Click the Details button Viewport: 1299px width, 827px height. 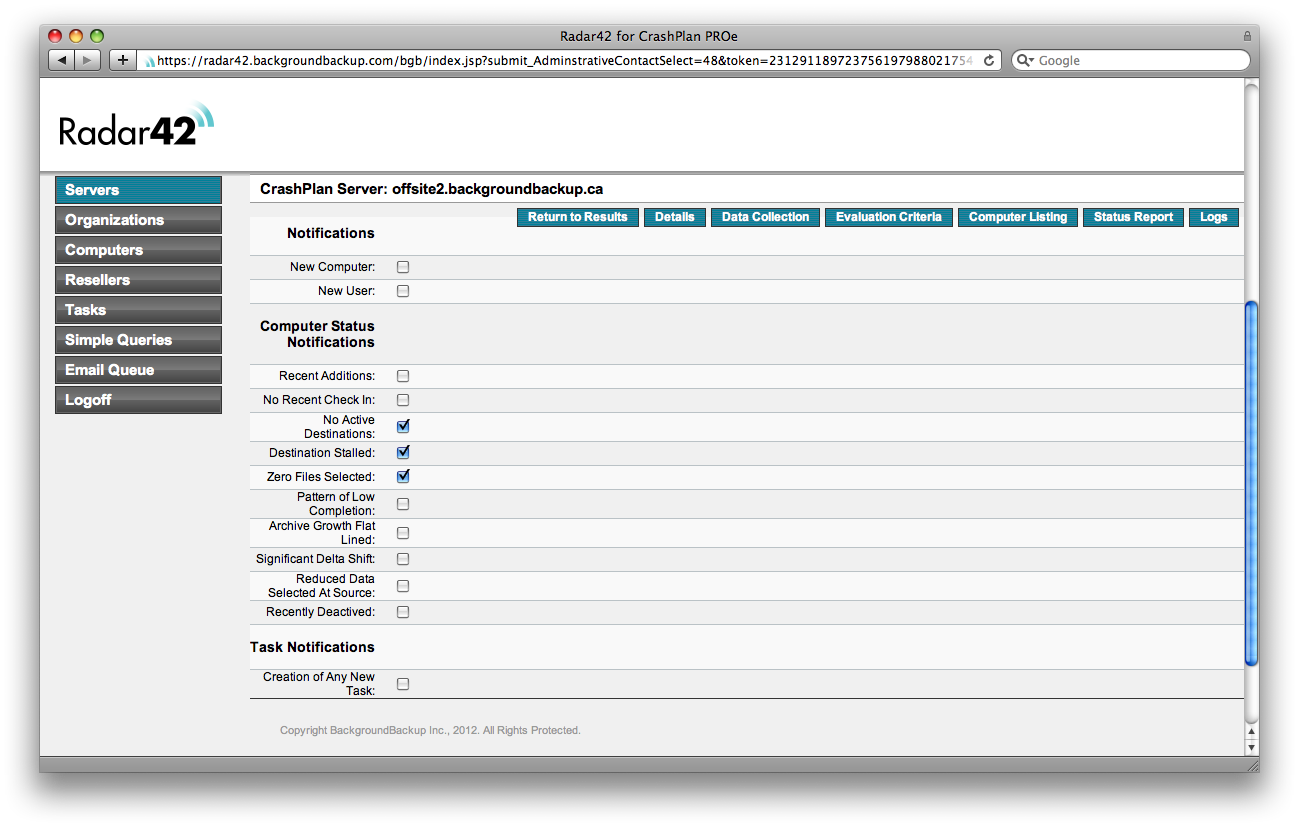click(x=675, y=217)
